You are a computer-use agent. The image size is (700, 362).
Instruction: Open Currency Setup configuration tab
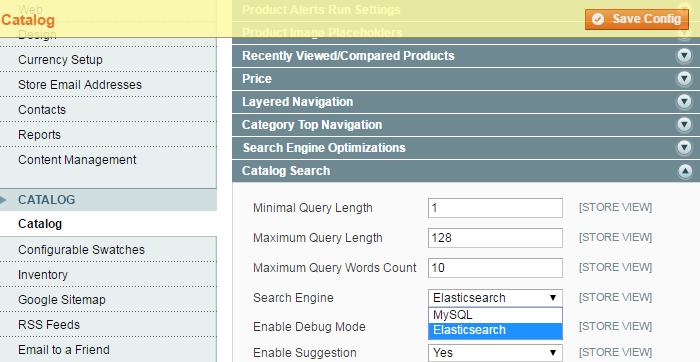tap(60, 60)
